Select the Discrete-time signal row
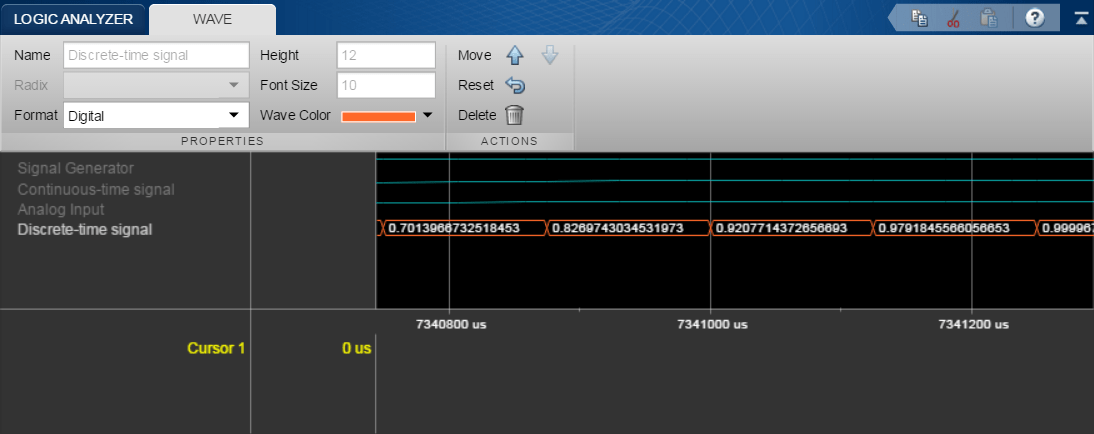Viewport: 1094px width, 434px height. coord(84,229)
